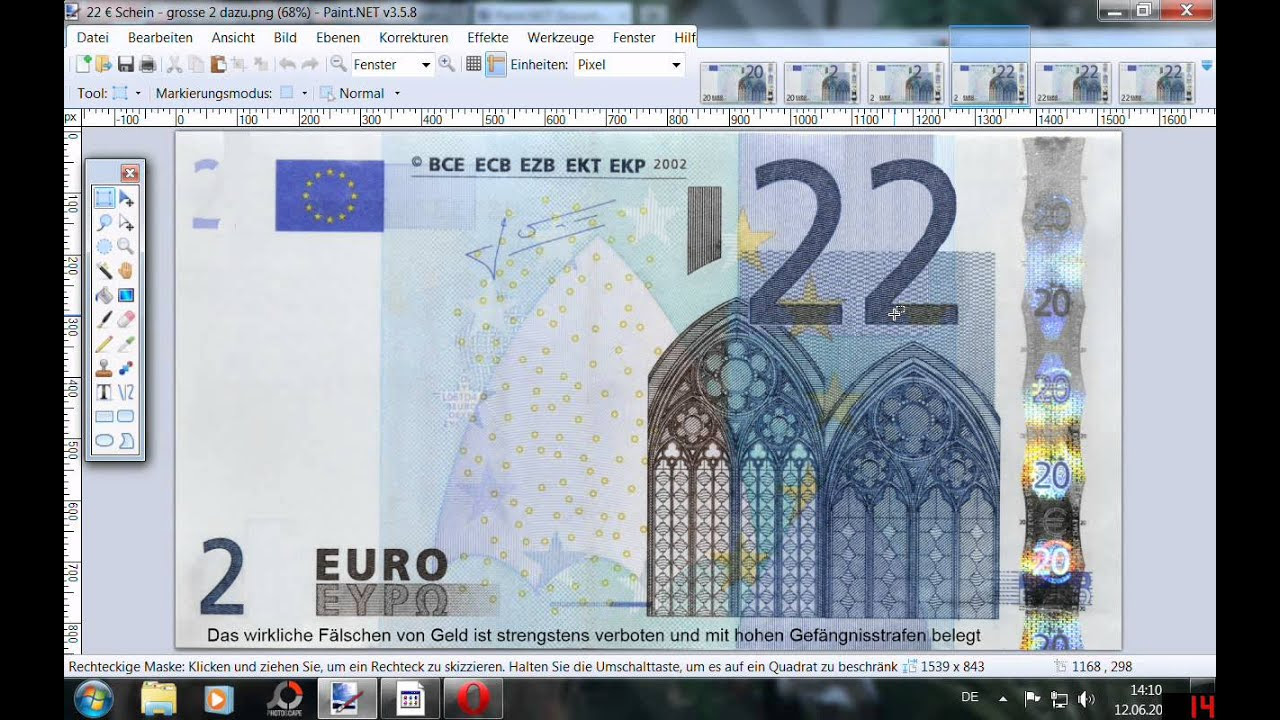Viewport: 1280px width, 720px height.
Task: Switch to the first image thumbnail
Action: pyautogui.click(x=738, y=83)
